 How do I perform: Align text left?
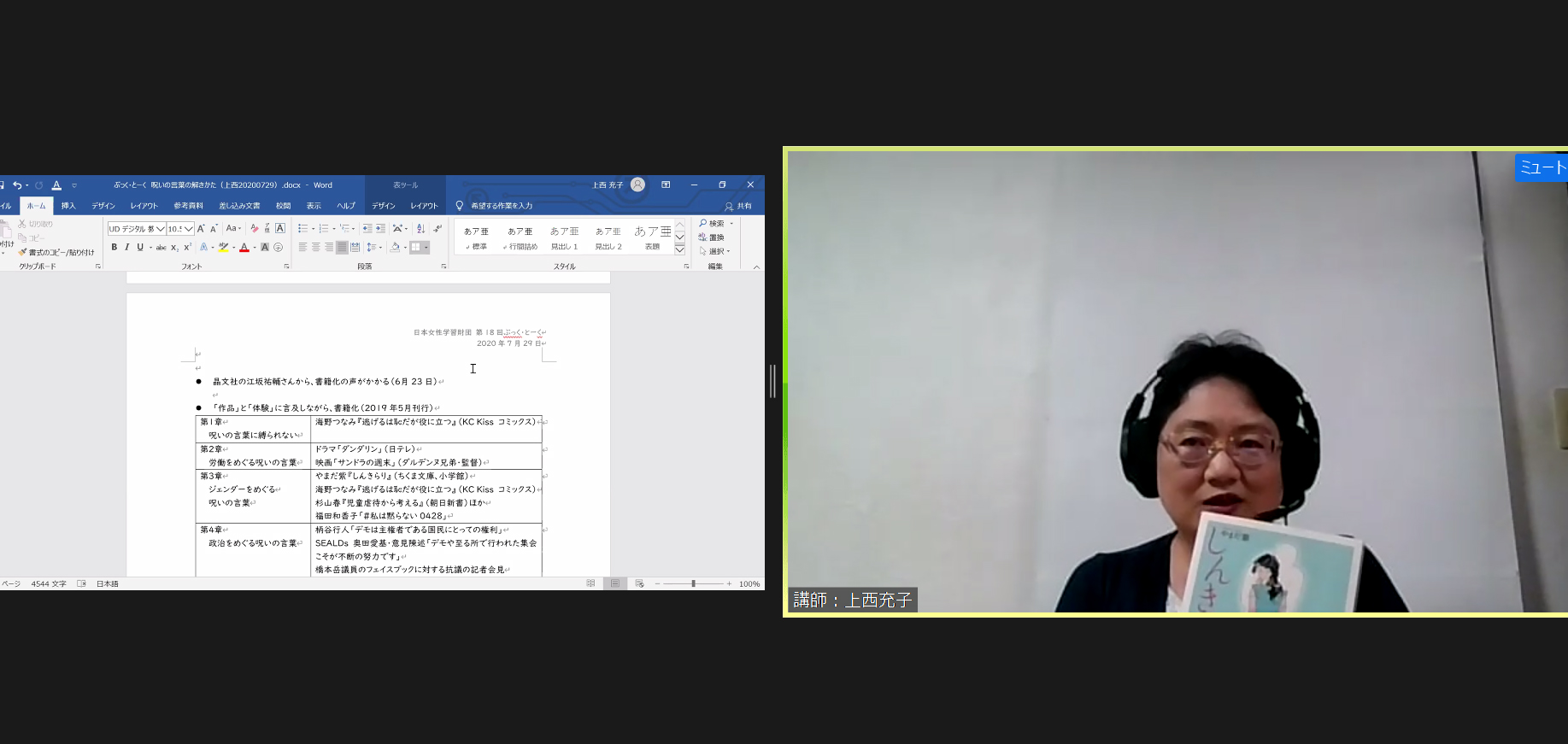[302, 247]
